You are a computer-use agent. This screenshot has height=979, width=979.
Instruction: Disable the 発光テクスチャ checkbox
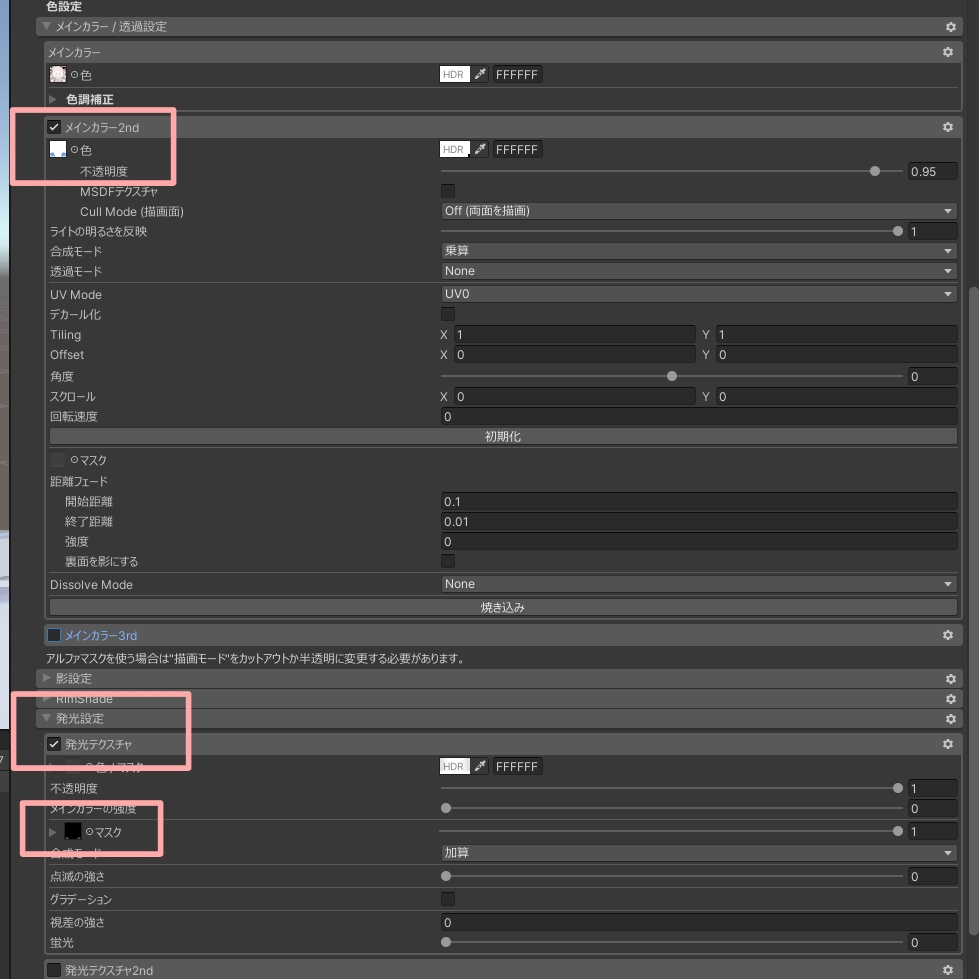(54, 744)
